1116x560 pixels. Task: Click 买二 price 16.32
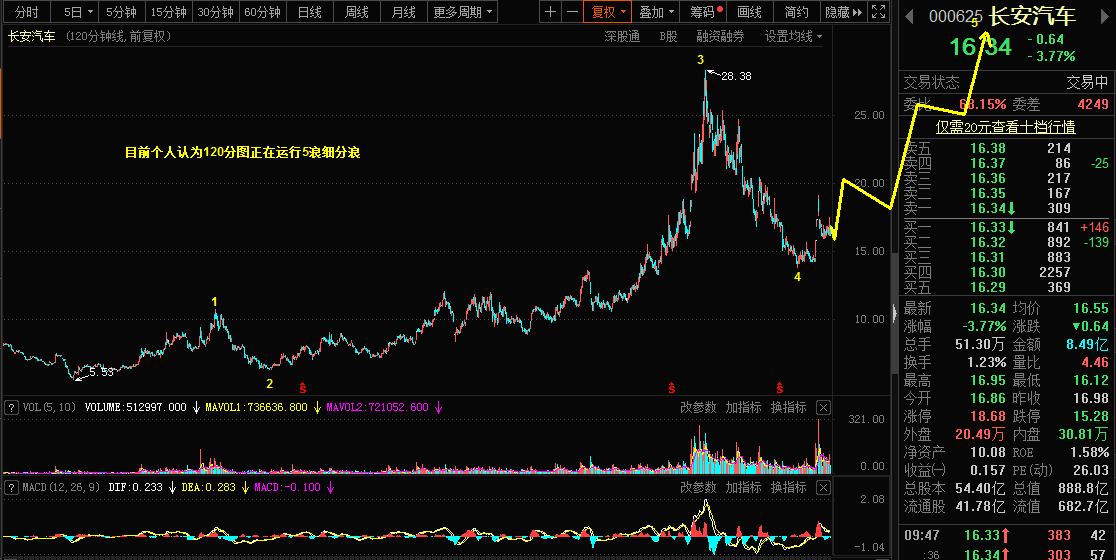tap(988, 242)
